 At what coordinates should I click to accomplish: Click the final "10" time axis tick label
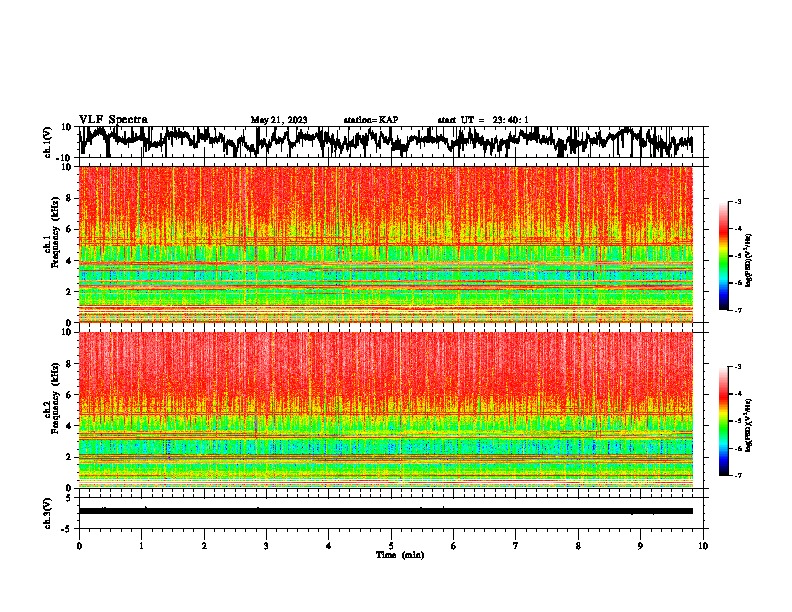tap(703, 546)
